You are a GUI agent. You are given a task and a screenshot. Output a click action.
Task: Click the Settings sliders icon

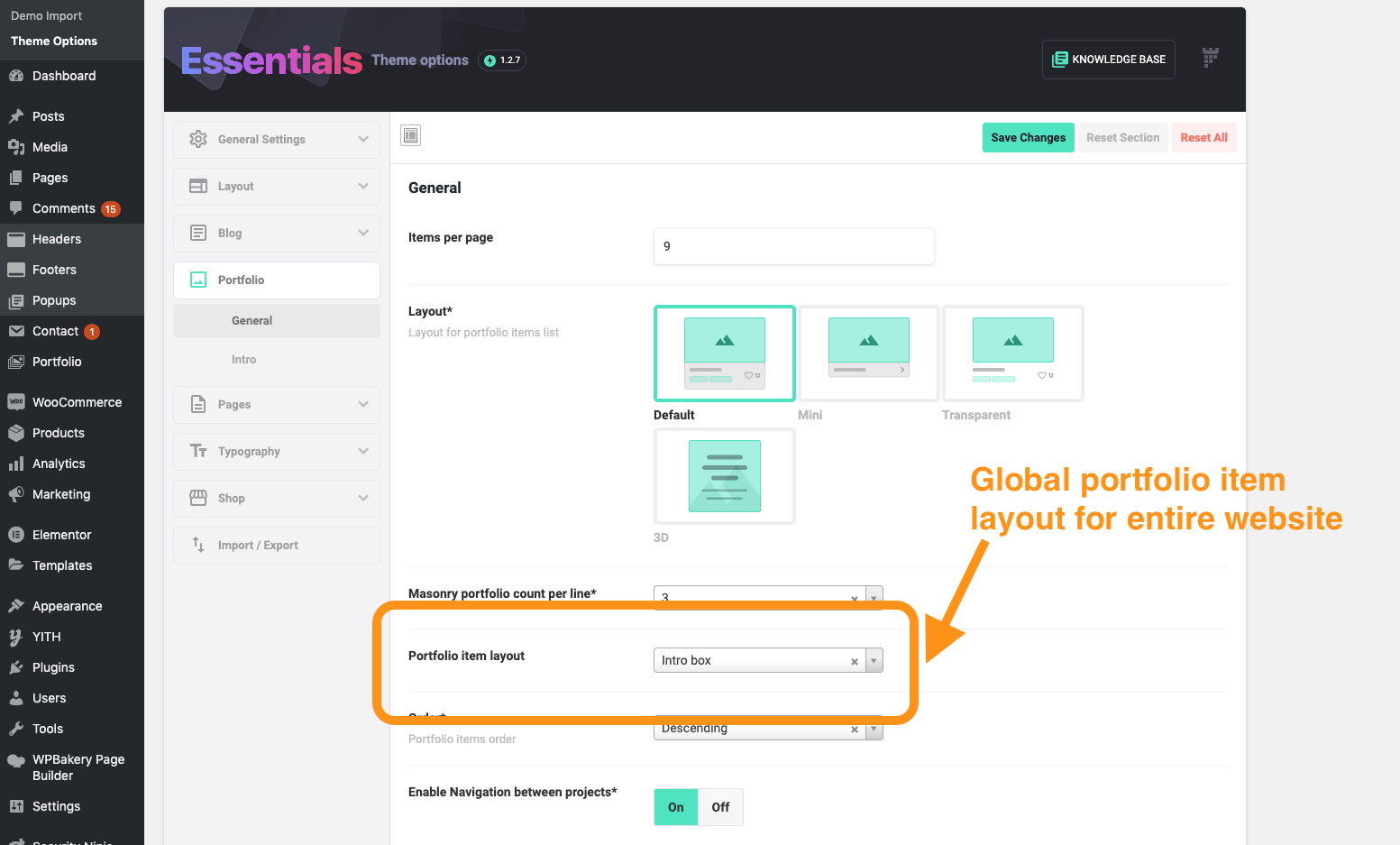16,806
